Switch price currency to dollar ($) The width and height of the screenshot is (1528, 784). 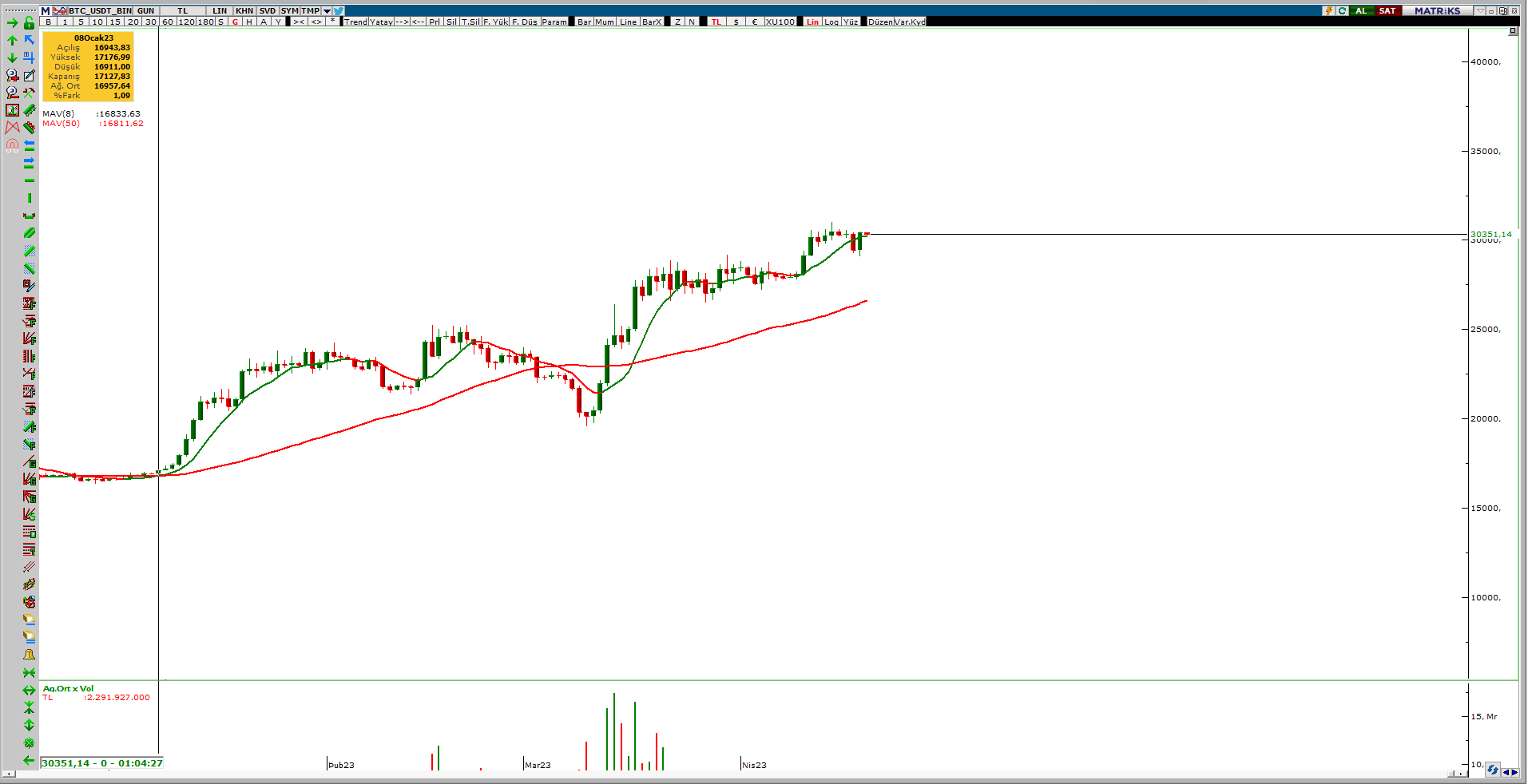[736, 22]
